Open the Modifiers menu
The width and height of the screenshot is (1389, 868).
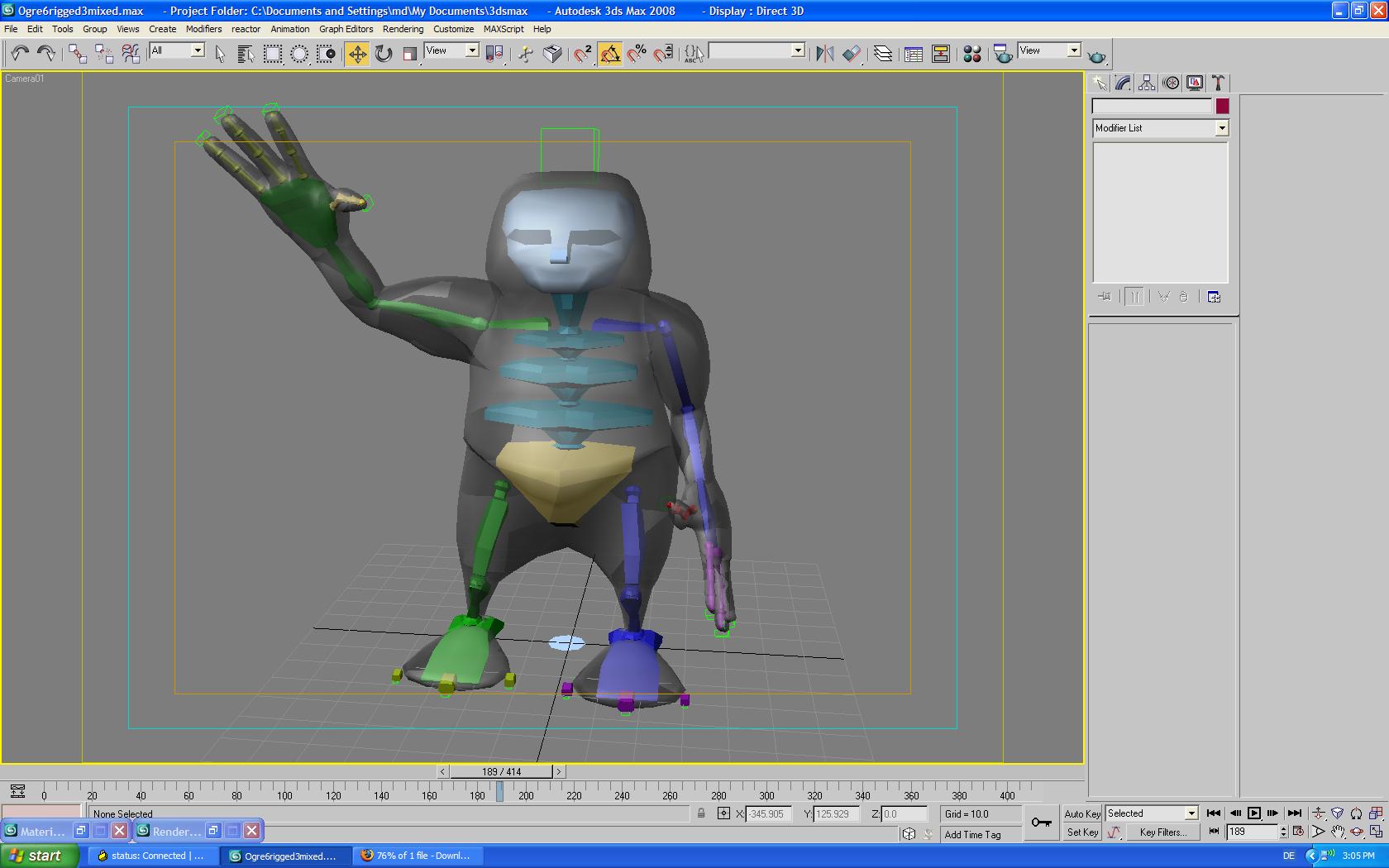(x=203, y=29)
